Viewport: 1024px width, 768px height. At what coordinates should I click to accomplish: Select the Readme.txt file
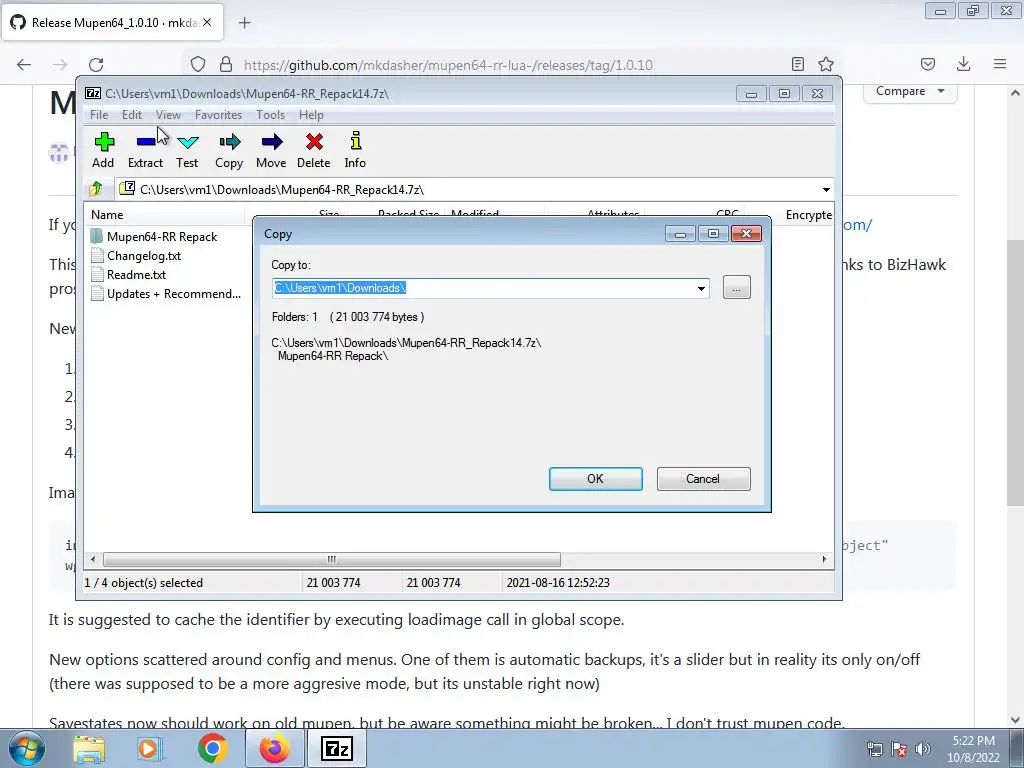[136, 275]
